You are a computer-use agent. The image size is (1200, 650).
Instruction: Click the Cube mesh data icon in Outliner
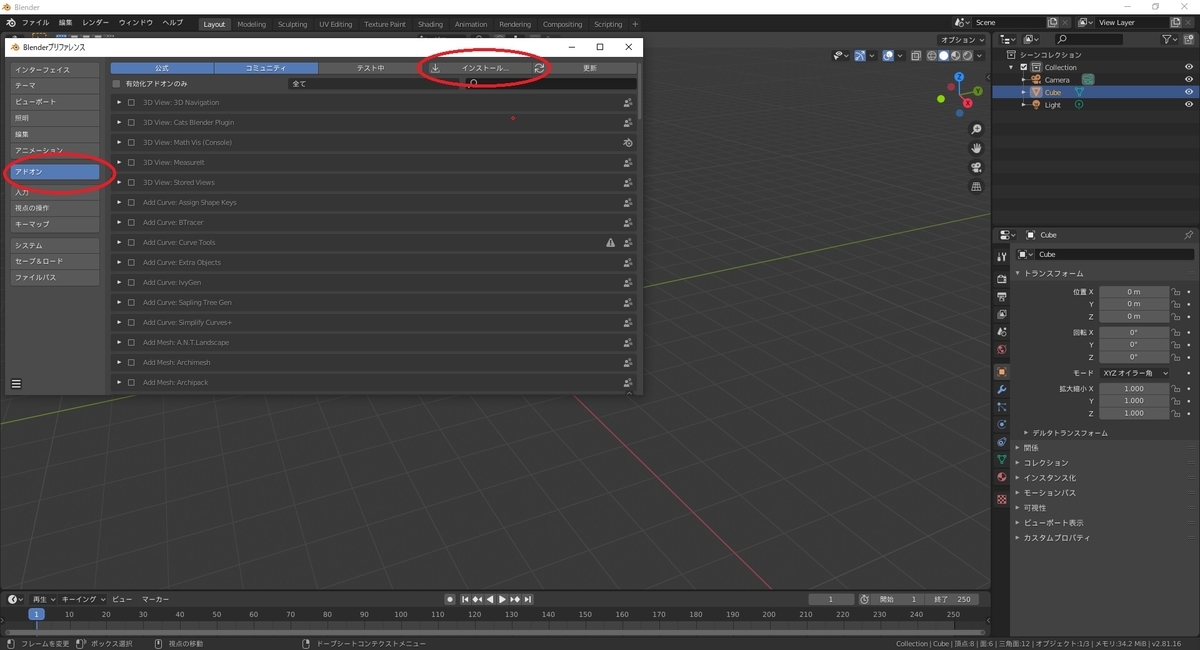click(x=1079, y=92)
